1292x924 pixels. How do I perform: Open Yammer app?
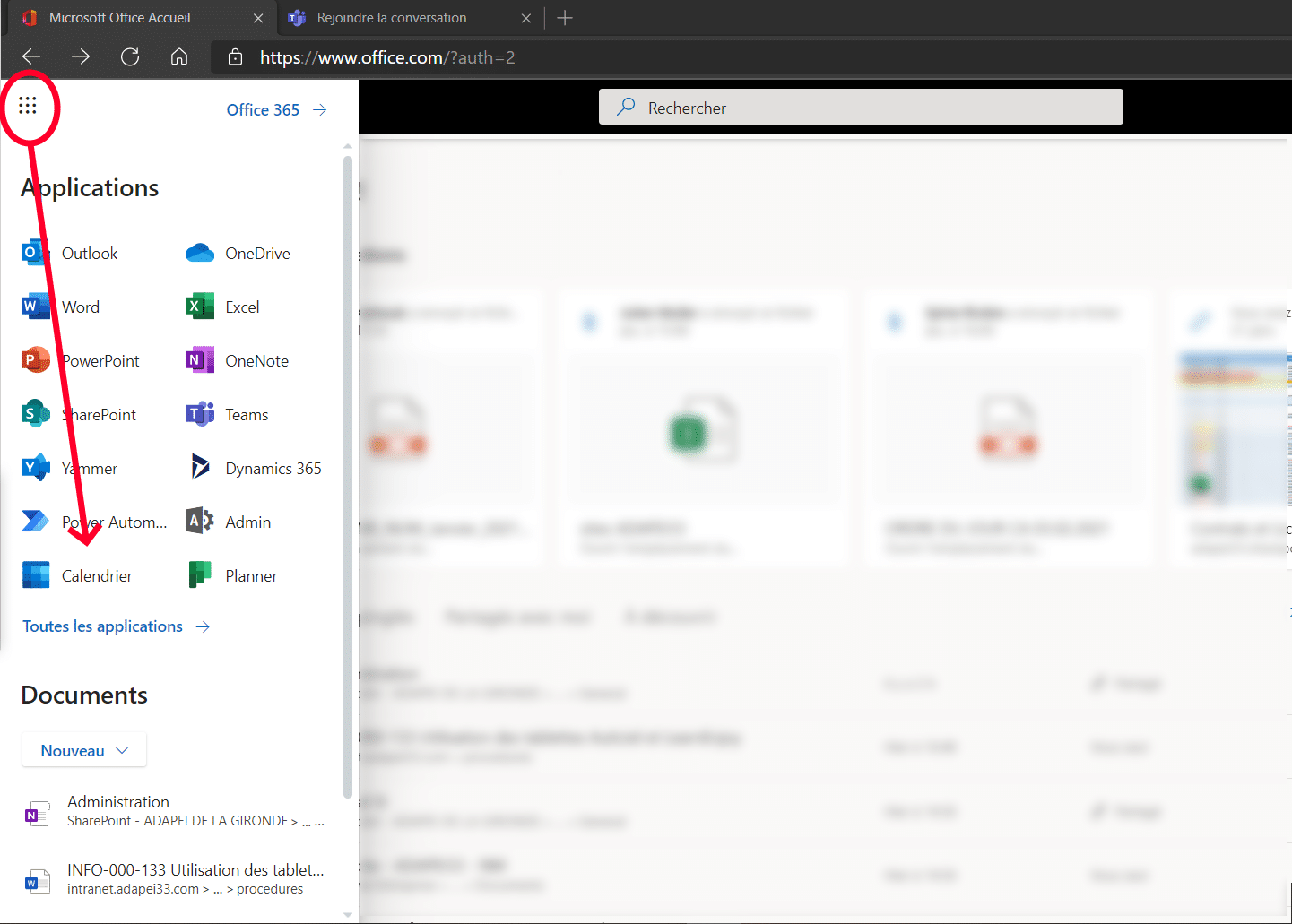click(70, 469)
